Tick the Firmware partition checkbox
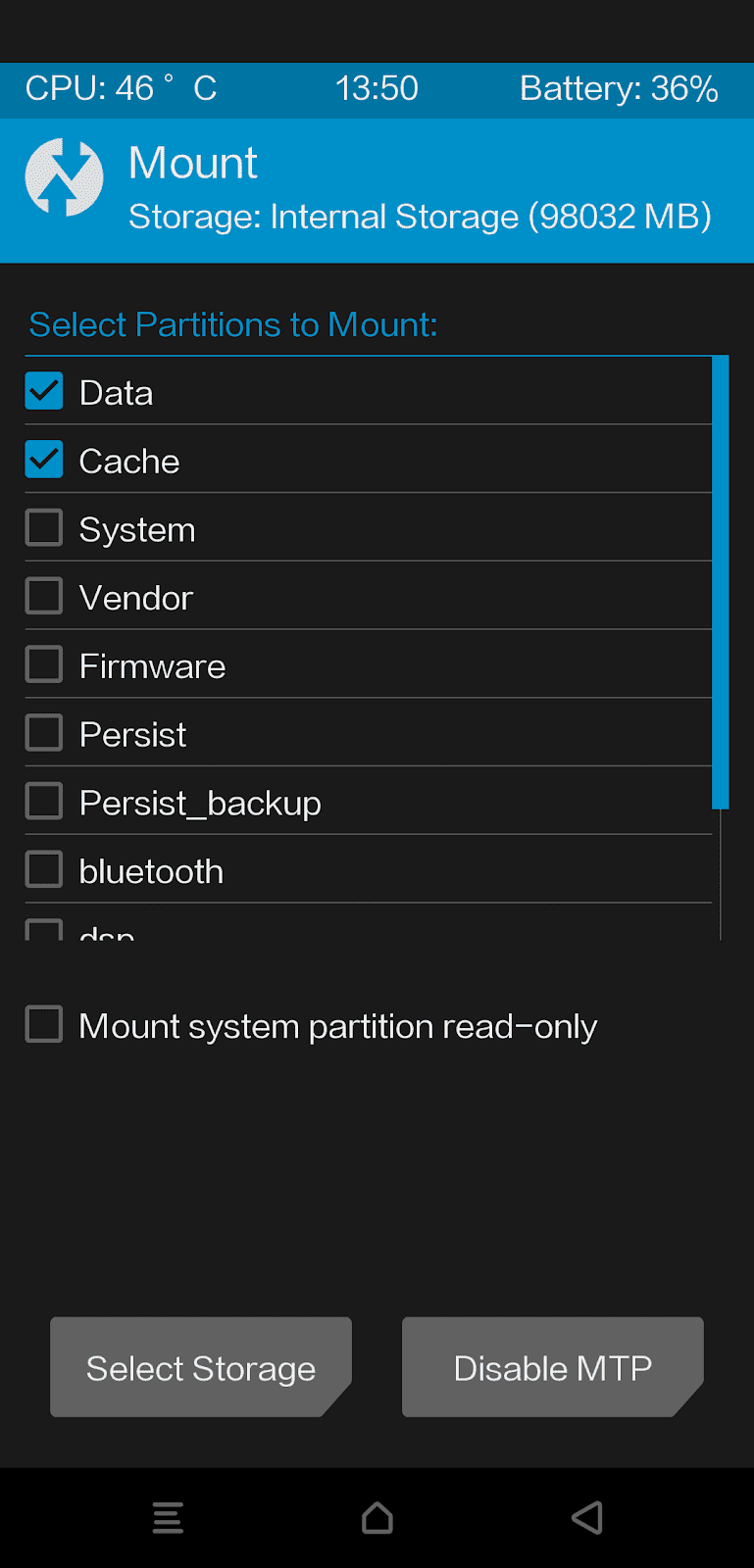754x1568 pixels. 44,664
